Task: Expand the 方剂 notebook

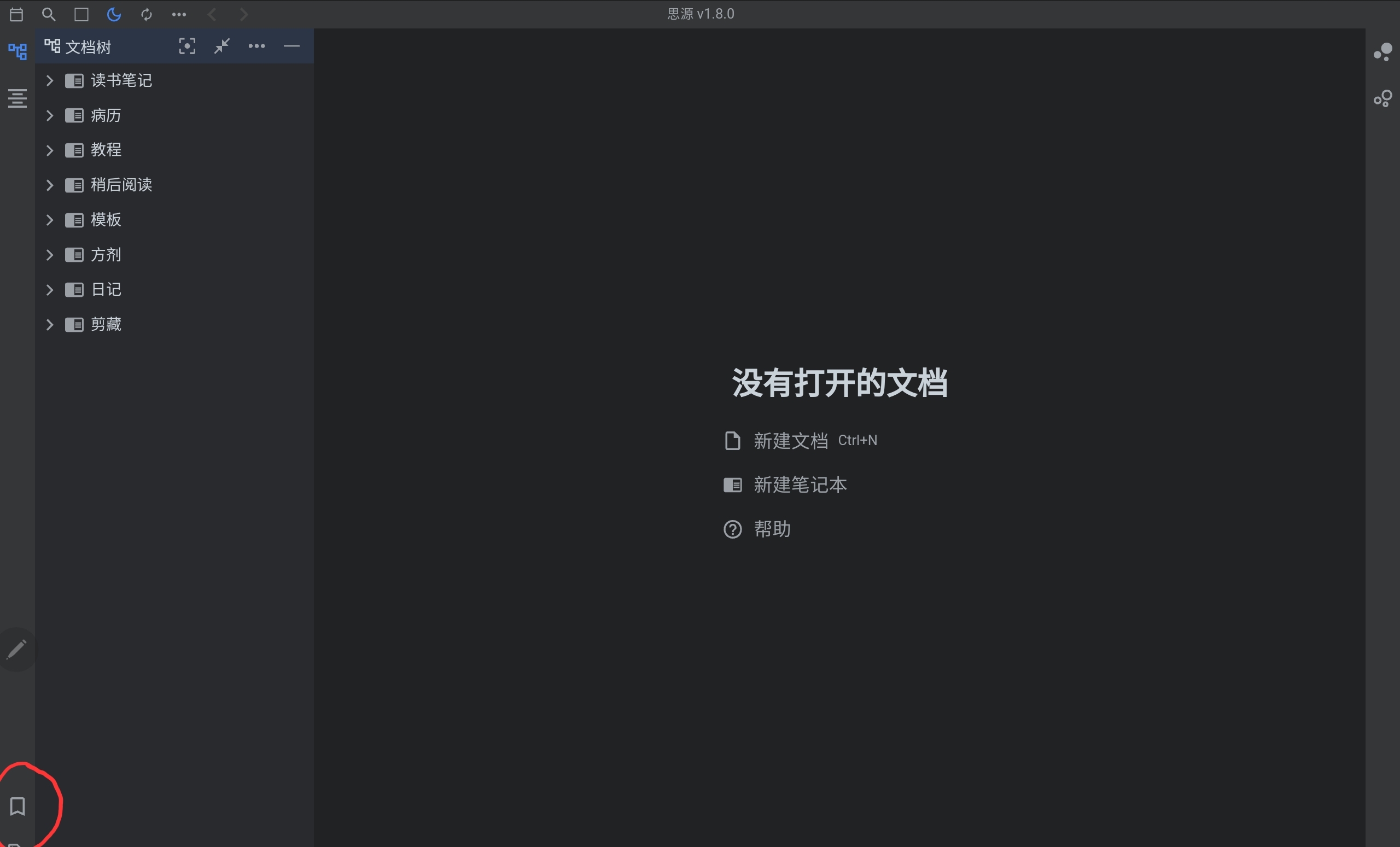Action: (x=49, y=254)
